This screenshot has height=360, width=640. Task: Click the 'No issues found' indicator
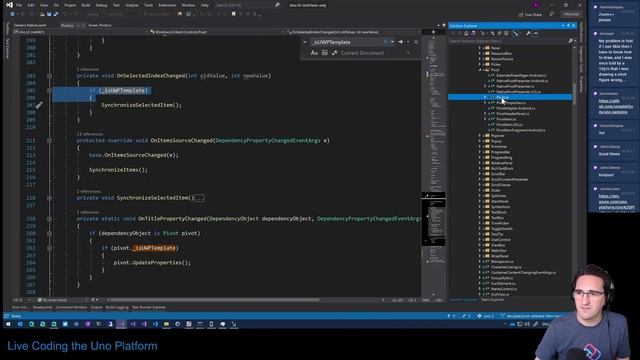coord(52,300)
